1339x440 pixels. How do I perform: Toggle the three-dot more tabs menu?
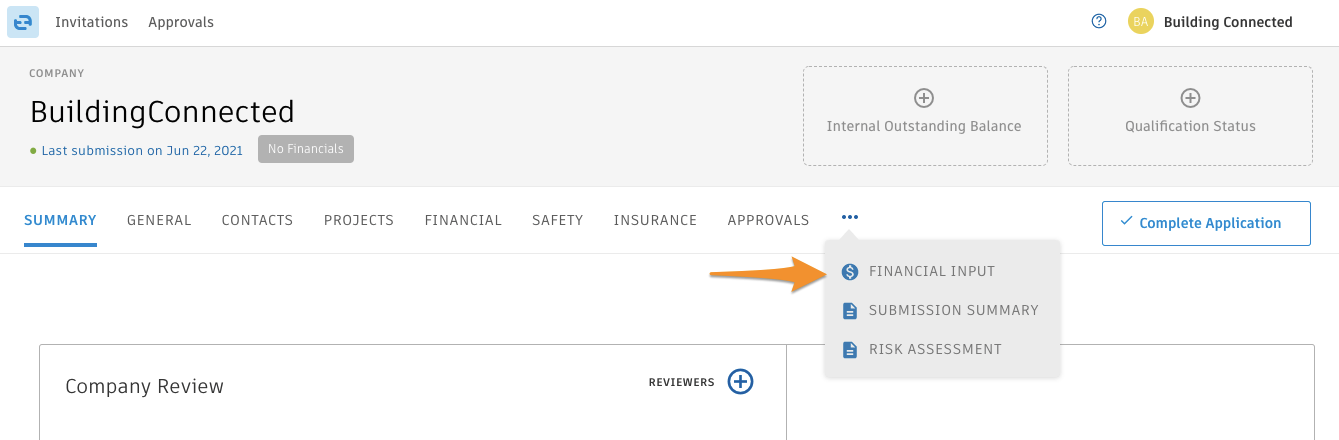point(850,217)
